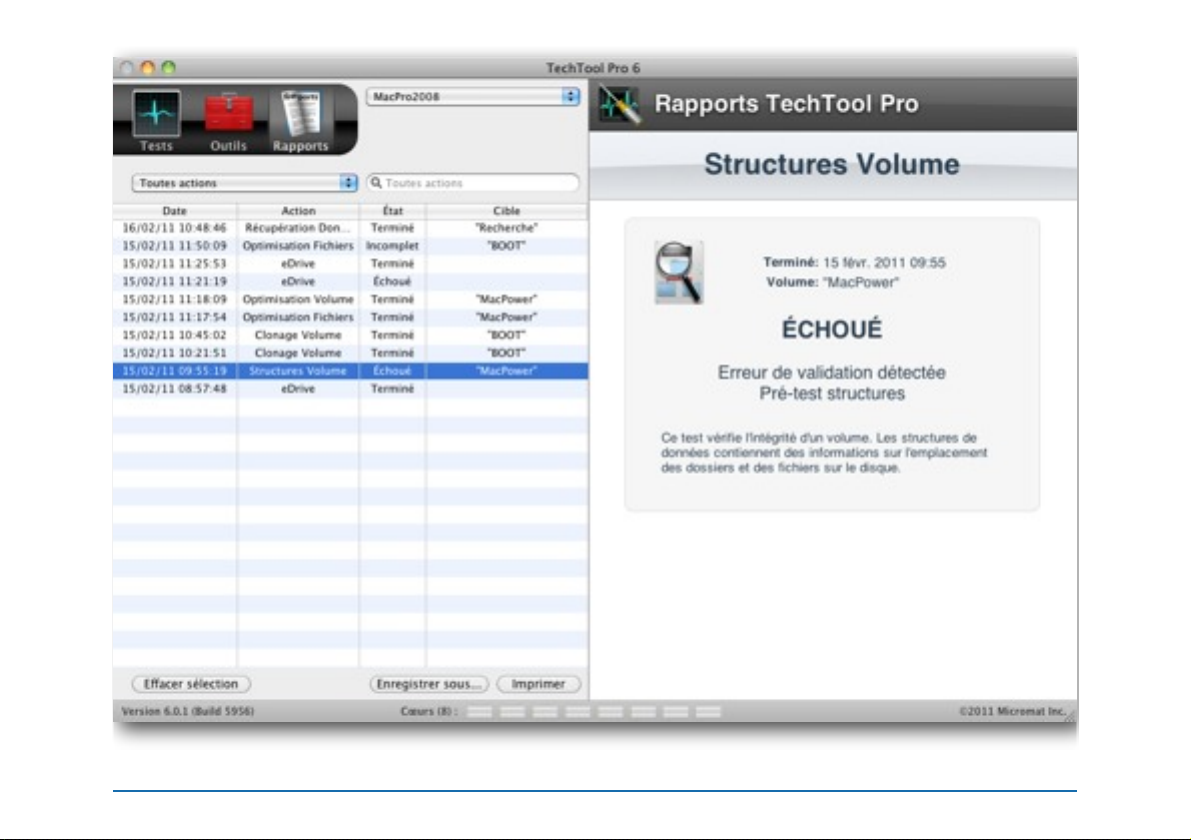Viewport: 1191px width, 840px height.
Task: Click the Optimisation Fichiers cell in the Incomplet row
Action: [298, 246]
